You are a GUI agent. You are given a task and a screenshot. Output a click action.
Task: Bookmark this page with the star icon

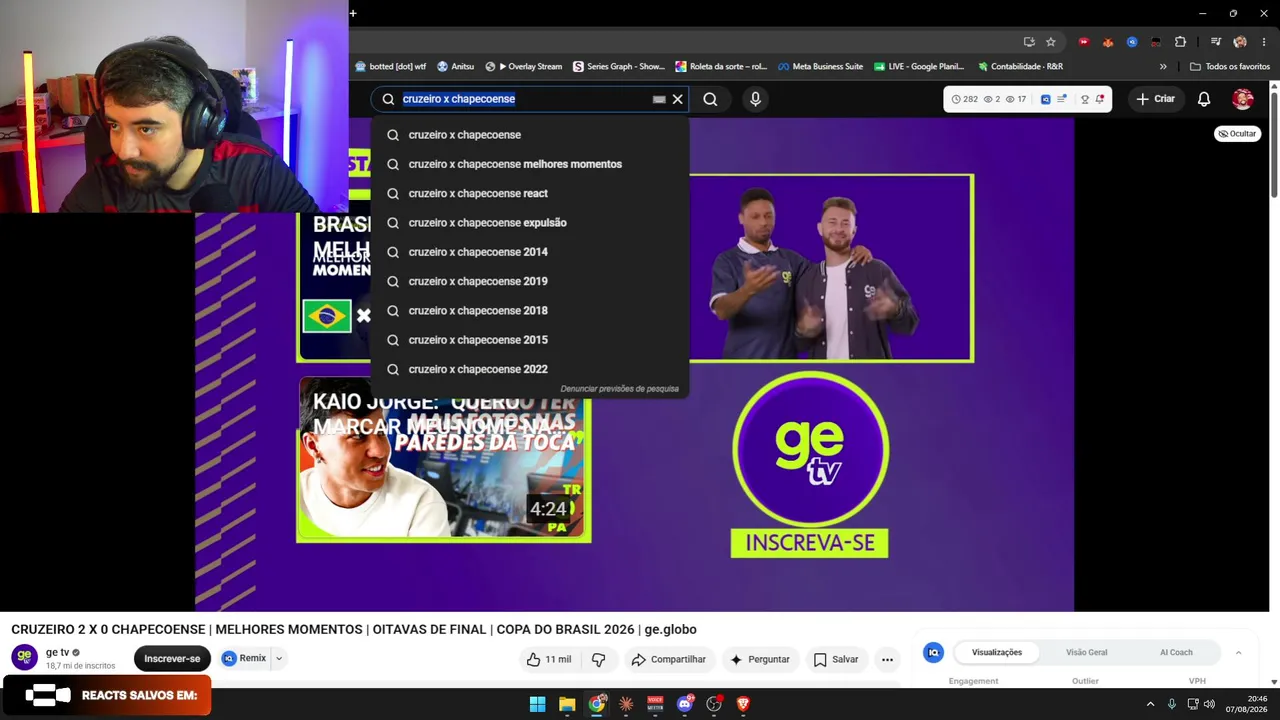[x=1050, y=42]
